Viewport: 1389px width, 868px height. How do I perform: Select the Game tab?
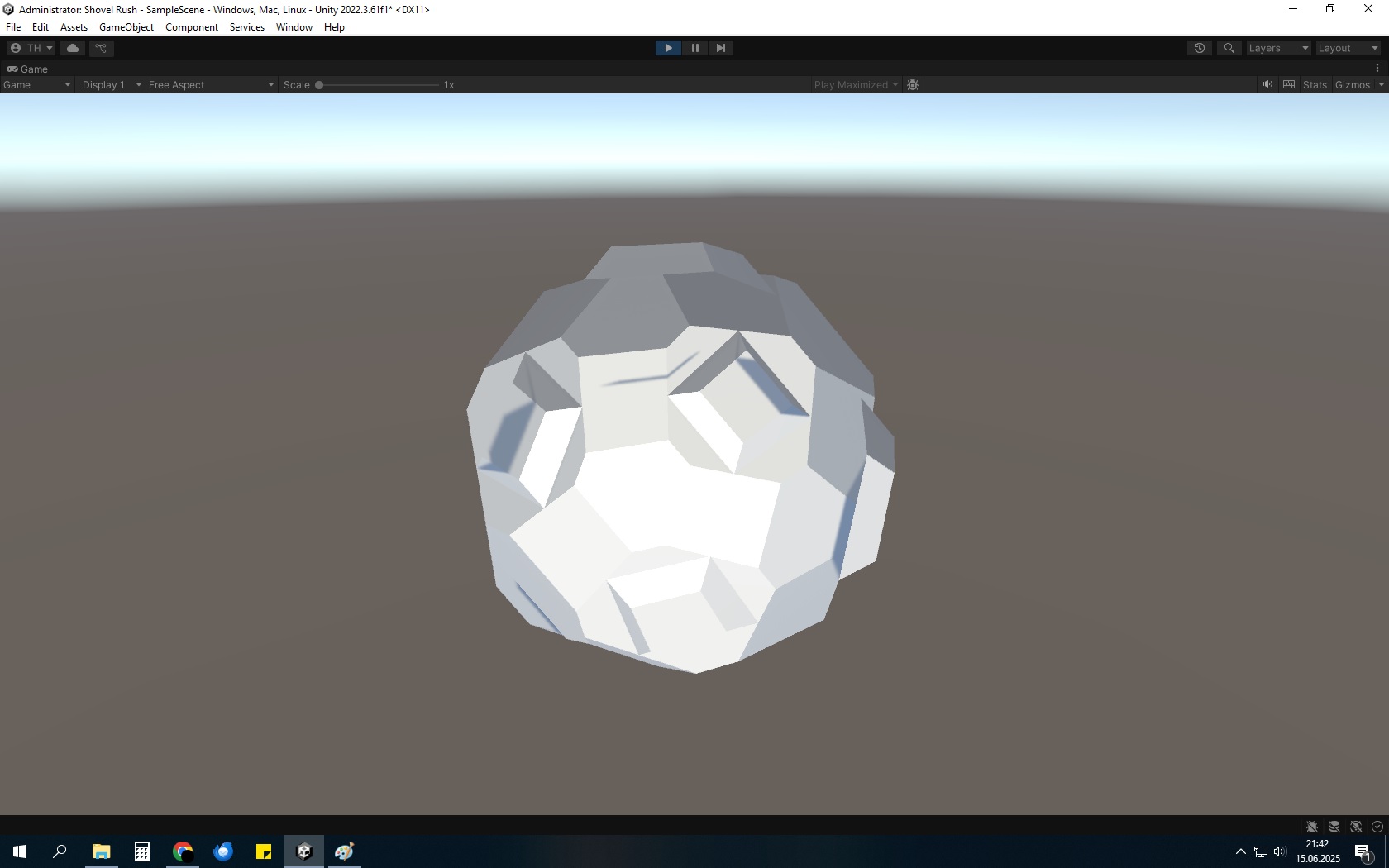tap(27, 69)
